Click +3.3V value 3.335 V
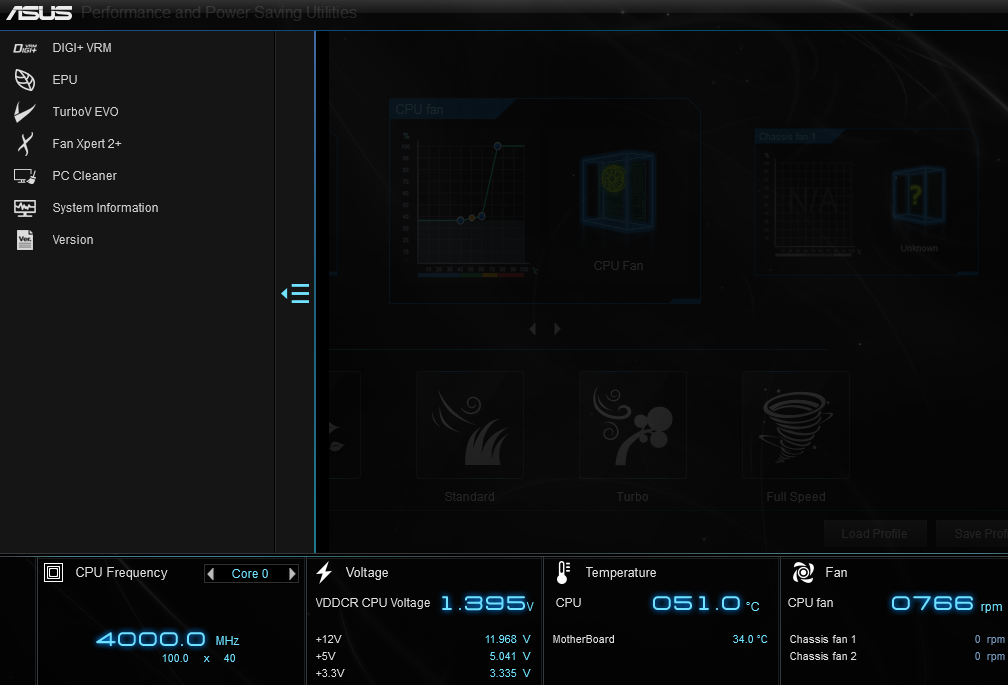 pos(510,673)
